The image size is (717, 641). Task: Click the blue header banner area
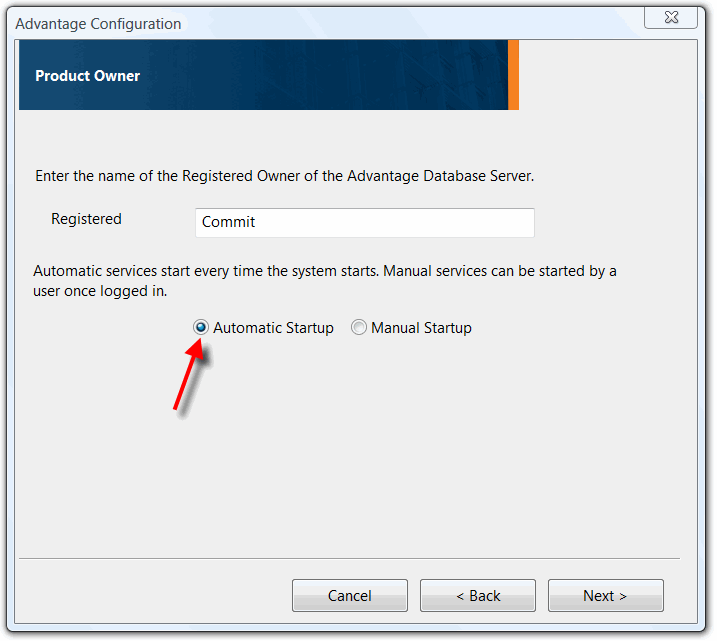300,75
